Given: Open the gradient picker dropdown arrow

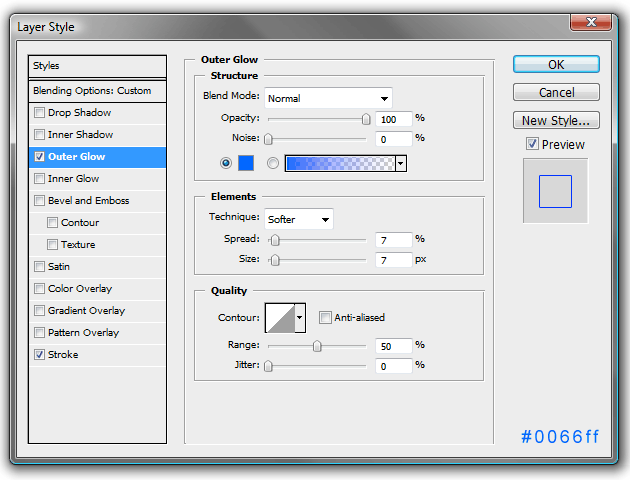Looking at the screenshot, I should [x=401, y=163].
